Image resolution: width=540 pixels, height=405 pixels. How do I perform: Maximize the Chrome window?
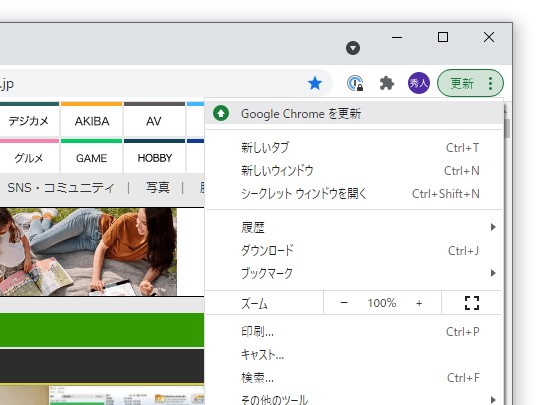point(443,37)
